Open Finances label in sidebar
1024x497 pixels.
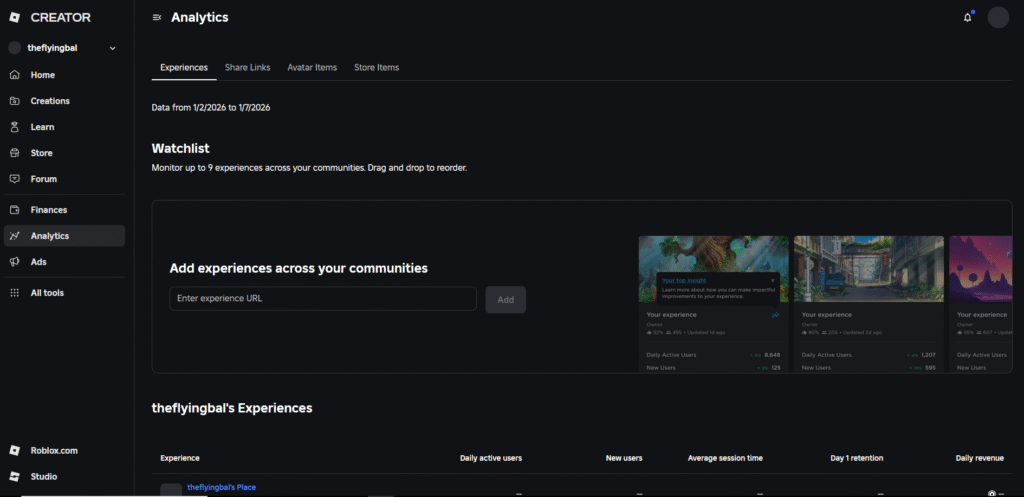click(49, 210)
